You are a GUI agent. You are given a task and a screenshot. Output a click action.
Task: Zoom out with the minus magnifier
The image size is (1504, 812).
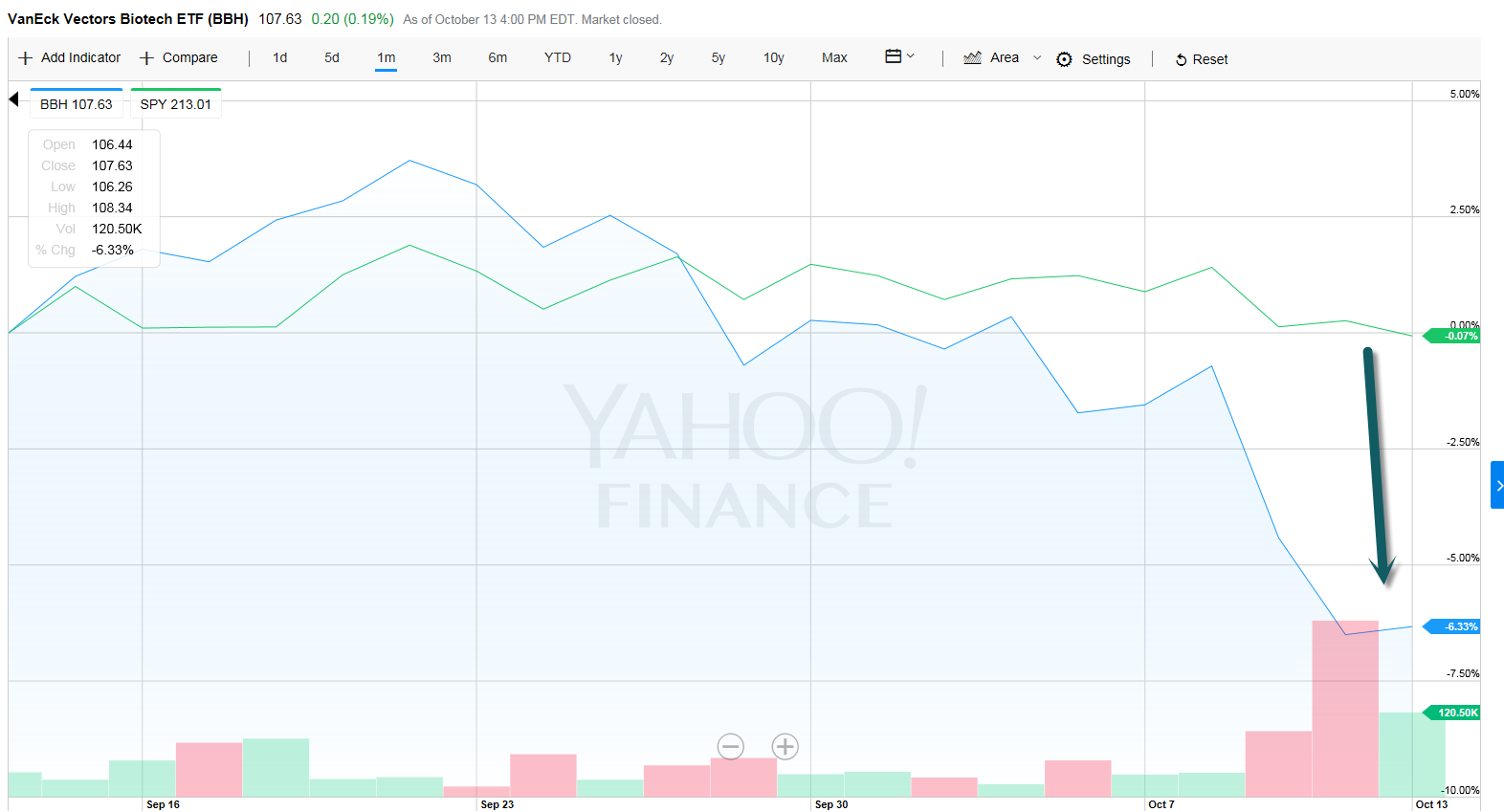(731, 746)
